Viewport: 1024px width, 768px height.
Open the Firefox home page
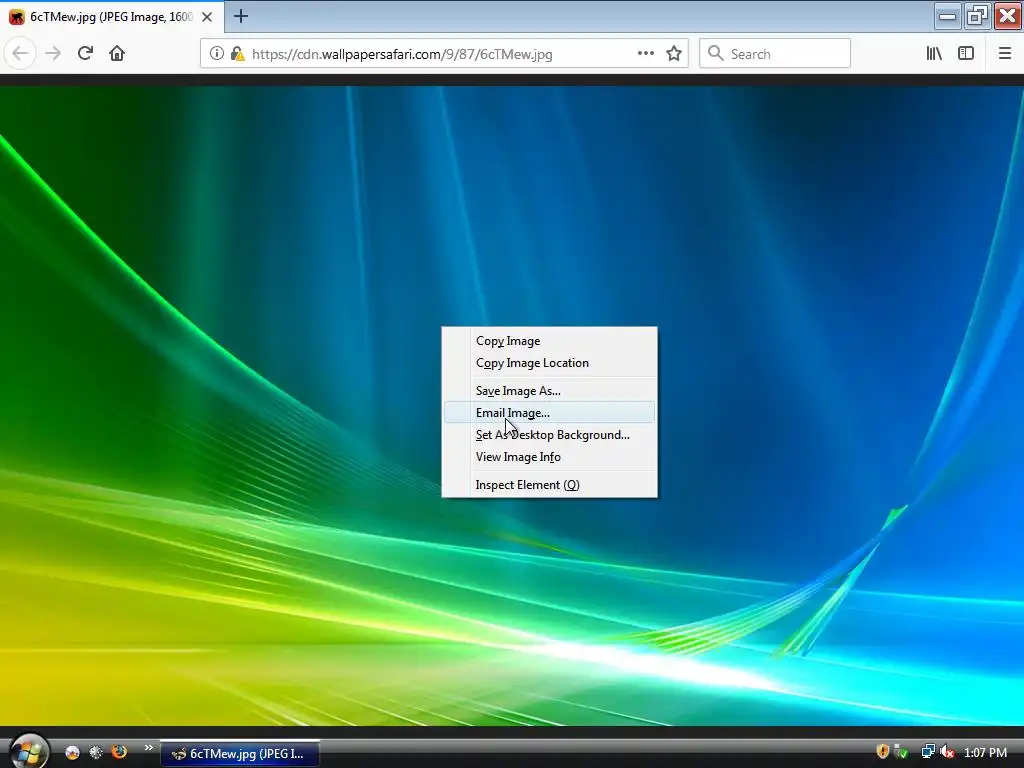(x=117, y=54)
